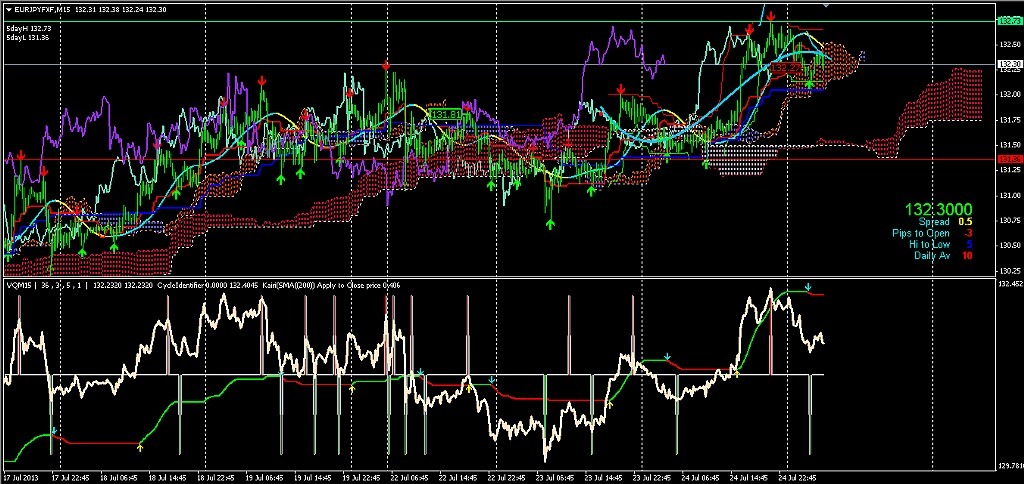Click the 131.50 price axis value

1010,144
